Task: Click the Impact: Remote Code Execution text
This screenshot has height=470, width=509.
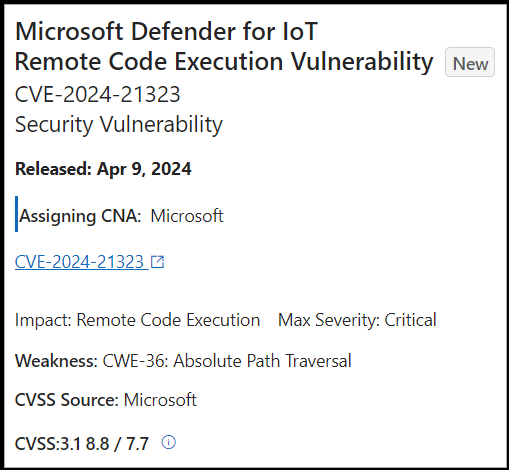Action: pos(137,320)
